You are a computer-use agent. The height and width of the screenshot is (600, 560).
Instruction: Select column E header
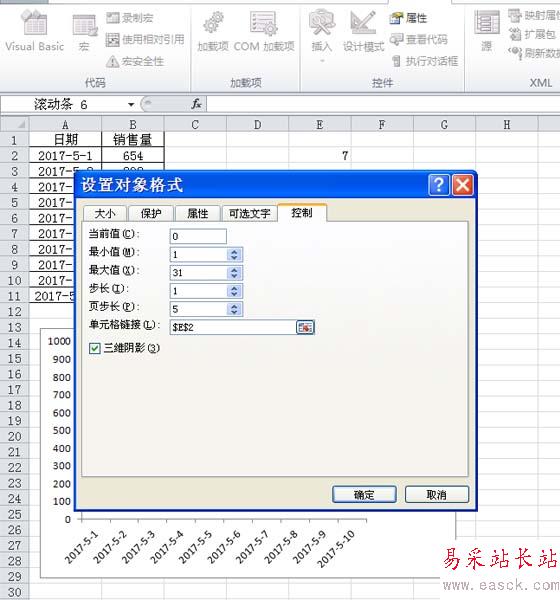pos(320,124)
